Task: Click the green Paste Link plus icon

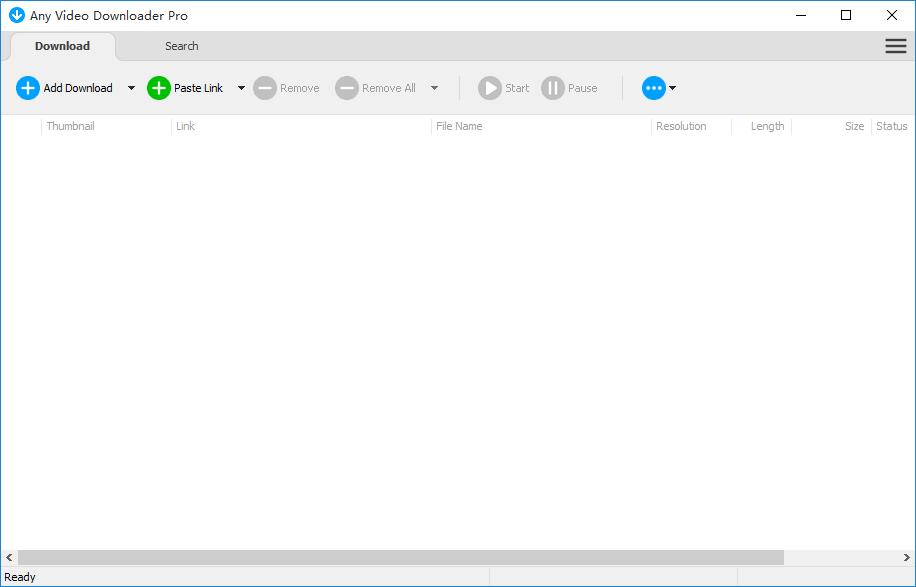Action: (158, 88)
